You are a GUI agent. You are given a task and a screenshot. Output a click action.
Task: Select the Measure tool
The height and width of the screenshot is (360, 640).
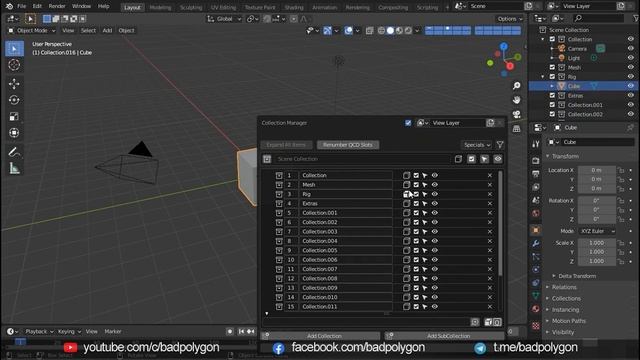click(14, 168)
